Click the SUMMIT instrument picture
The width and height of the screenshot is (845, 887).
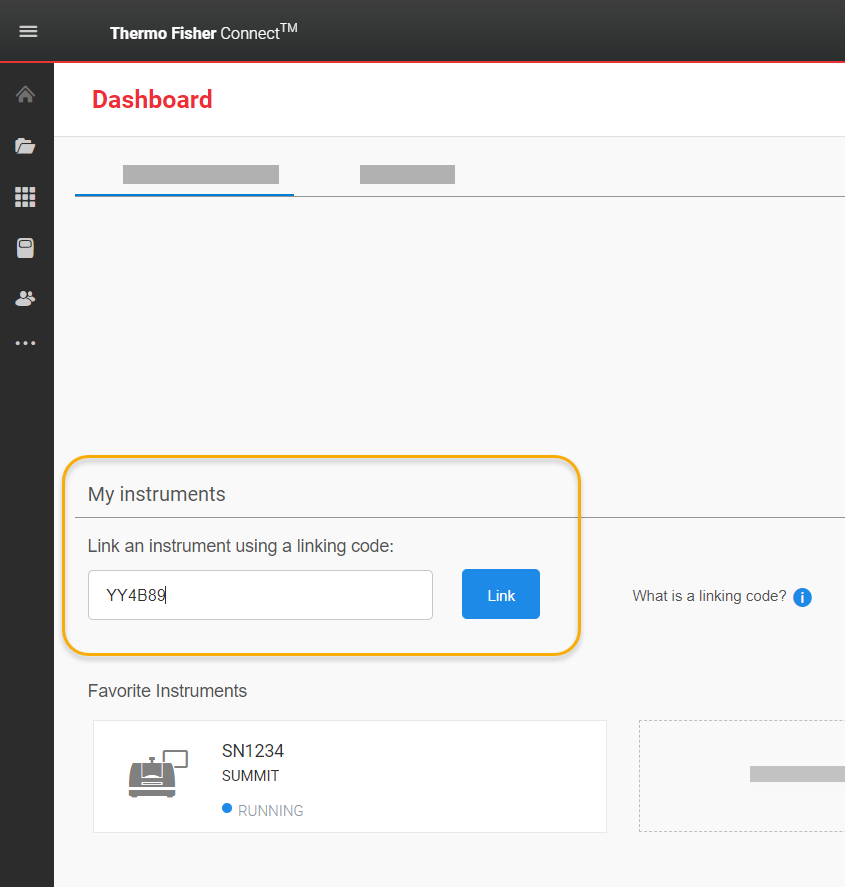tap(157, 774)
